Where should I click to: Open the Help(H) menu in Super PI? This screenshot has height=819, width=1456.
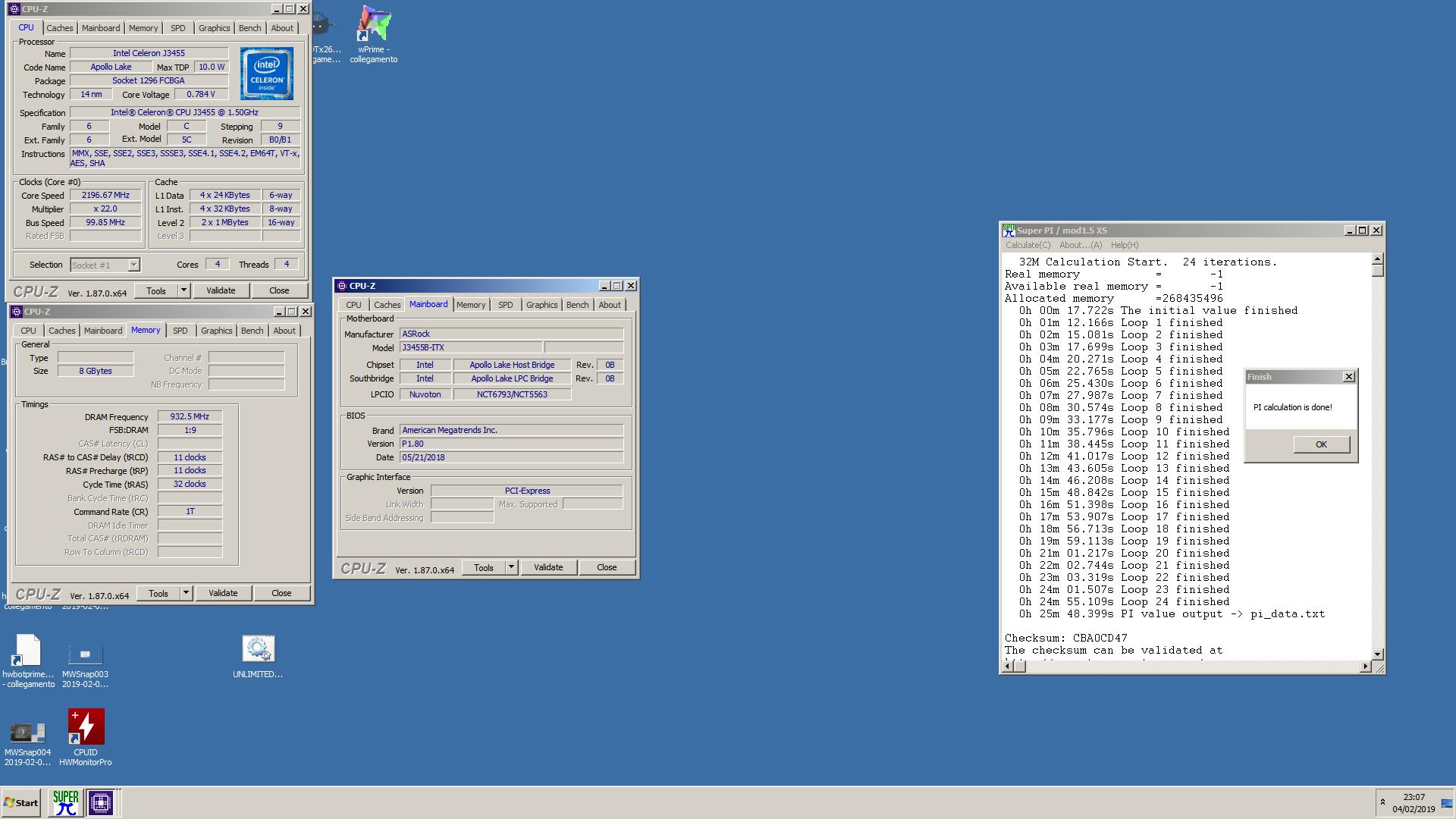[x=1124, y=245]
